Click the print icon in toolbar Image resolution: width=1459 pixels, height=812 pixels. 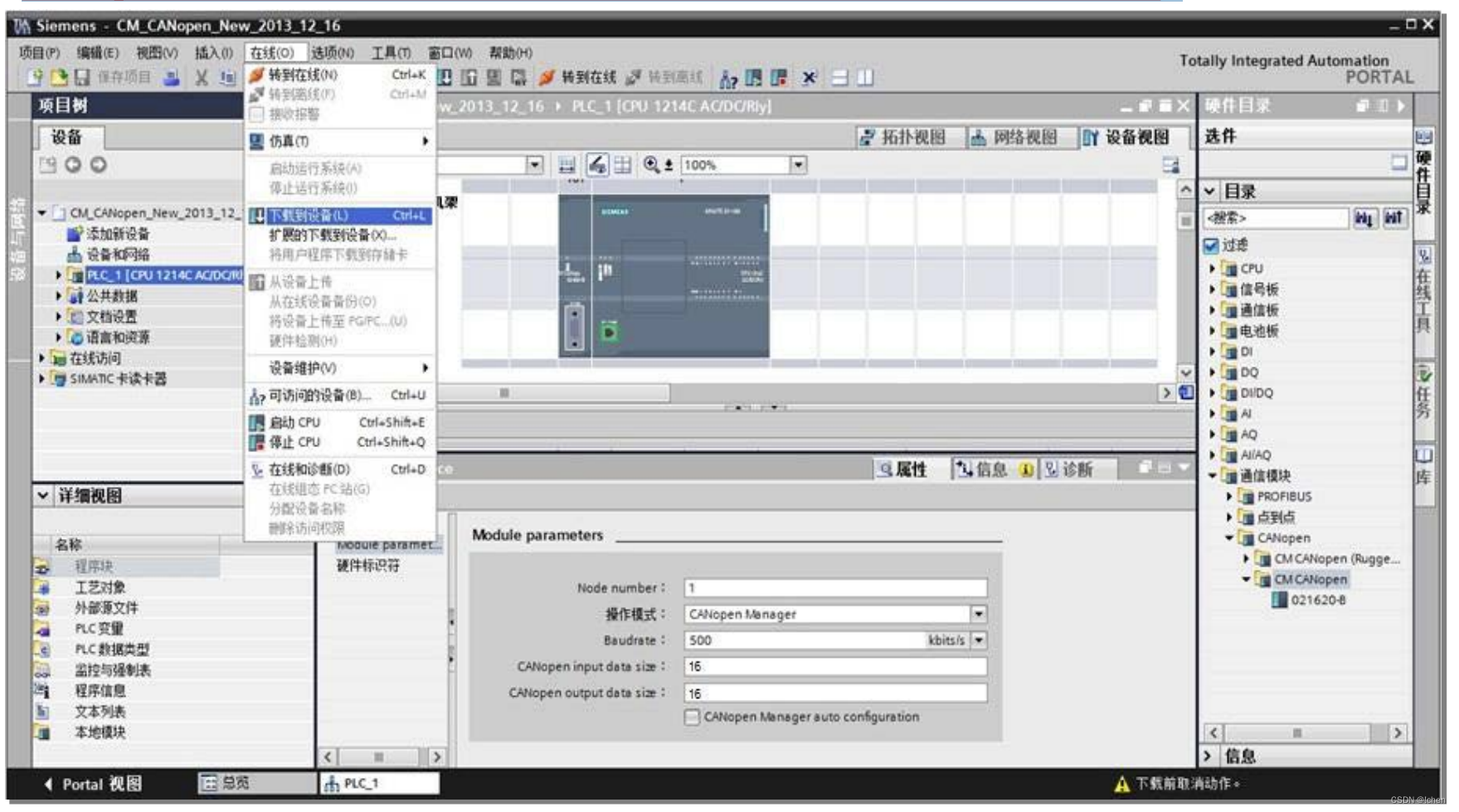coord(172,78)
